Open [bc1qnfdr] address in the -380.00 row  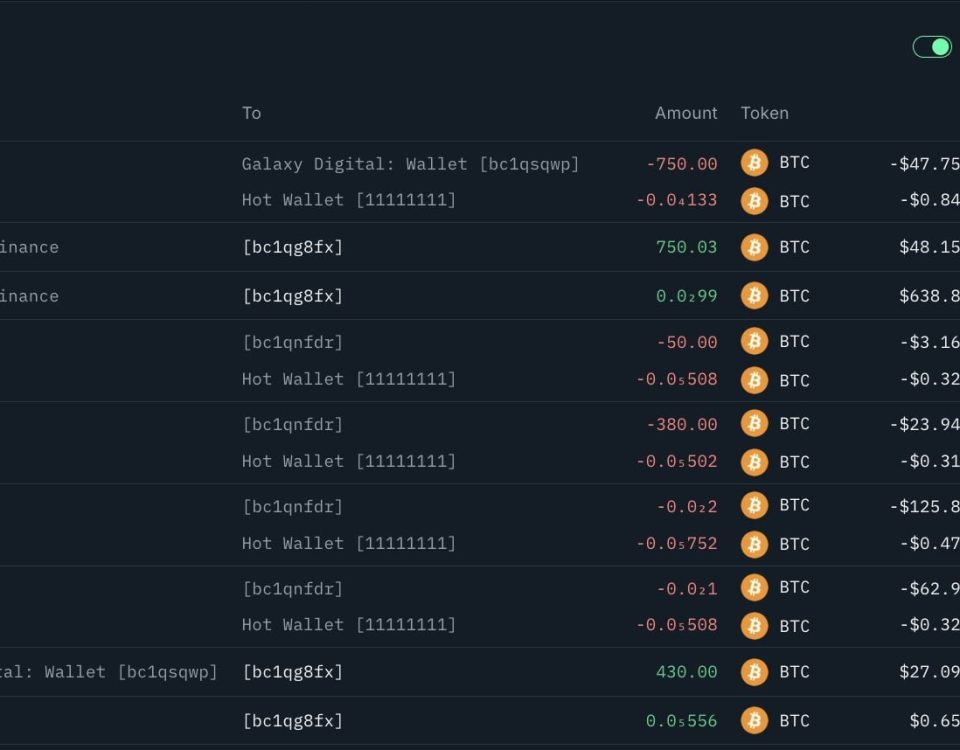click(x=293, y=424)
